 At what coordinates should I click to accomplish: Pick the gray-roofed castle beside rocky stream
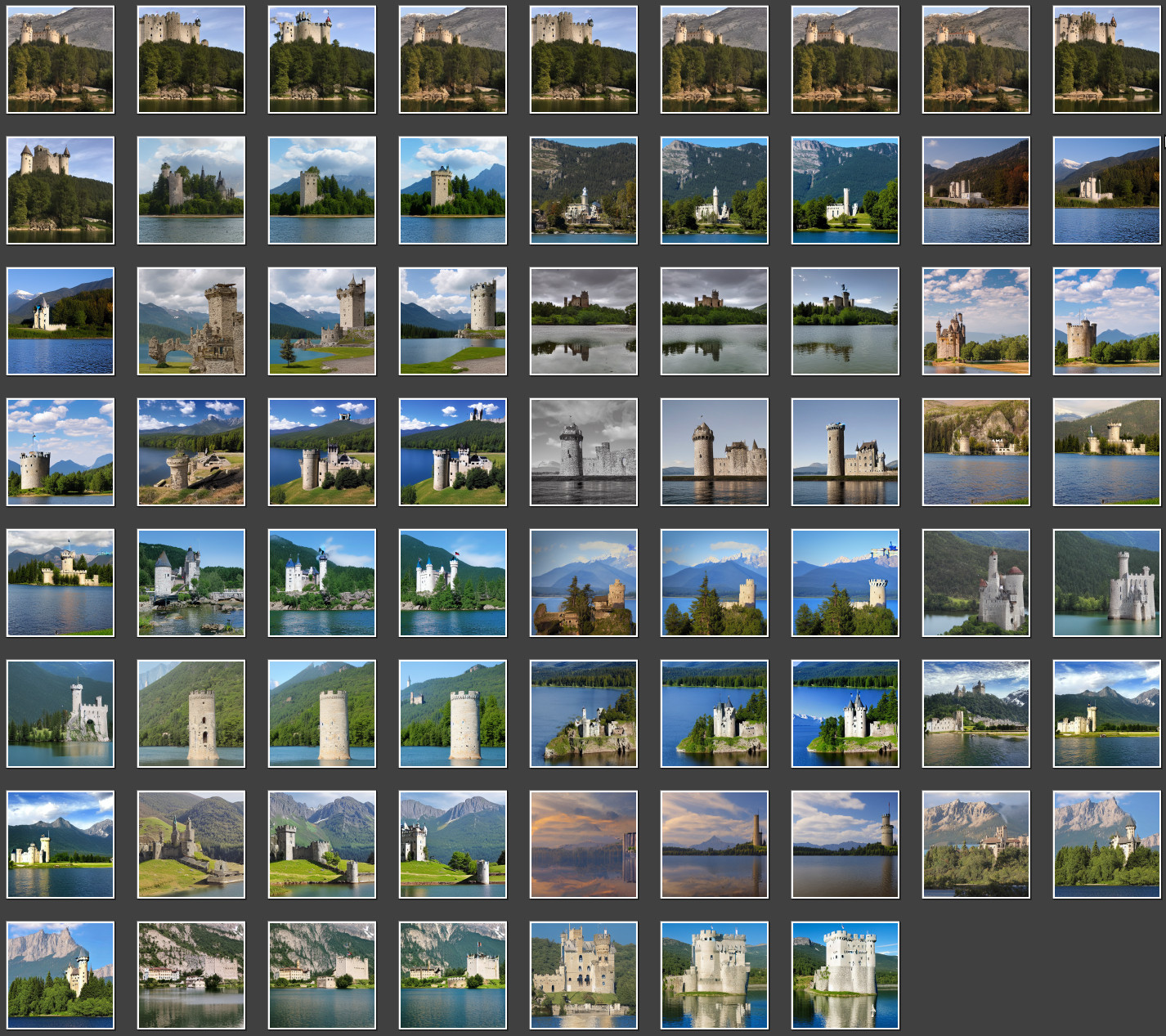(x=191, y=583)
